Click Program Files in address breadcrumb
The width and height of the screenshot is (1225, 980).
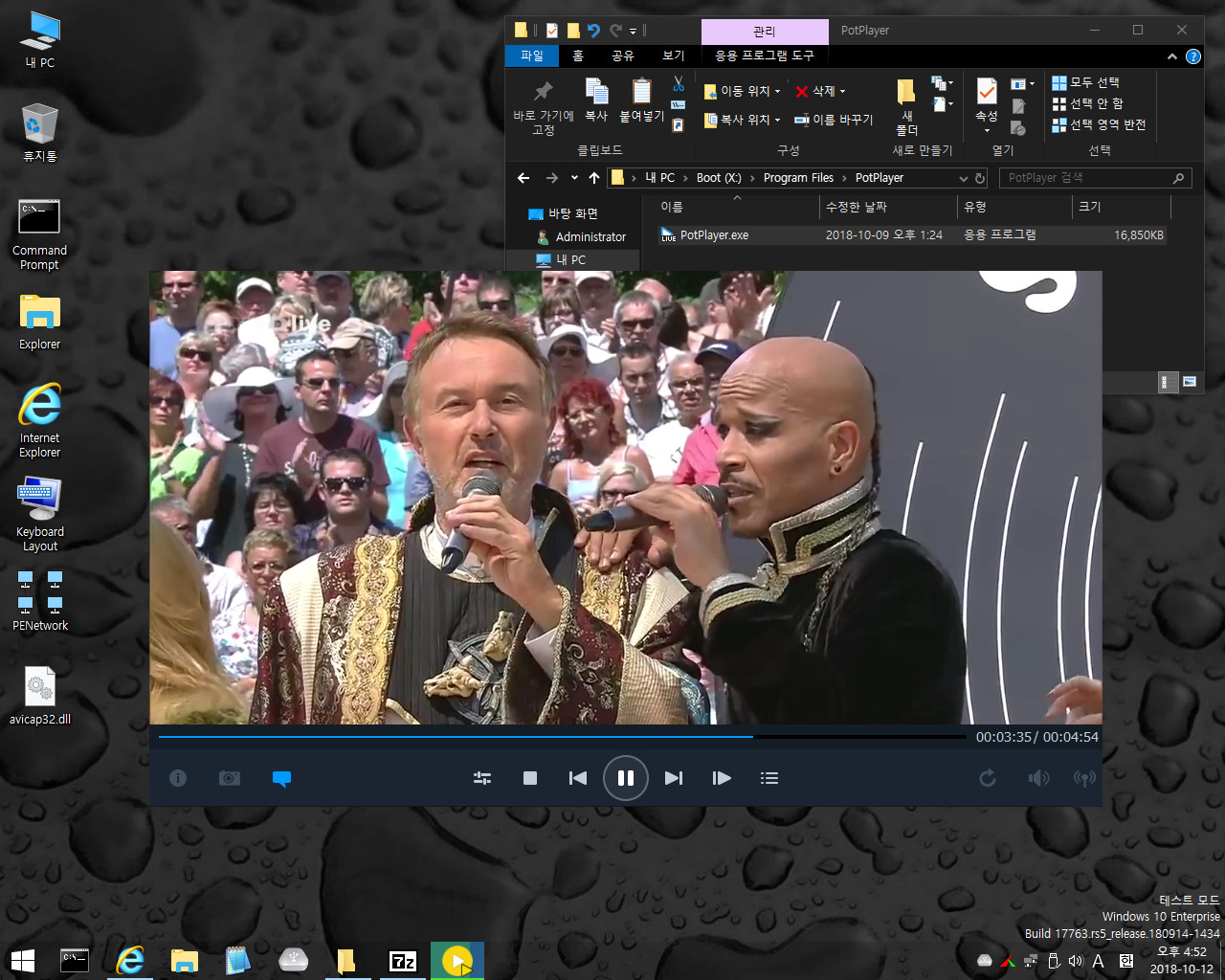coord(798,178)
